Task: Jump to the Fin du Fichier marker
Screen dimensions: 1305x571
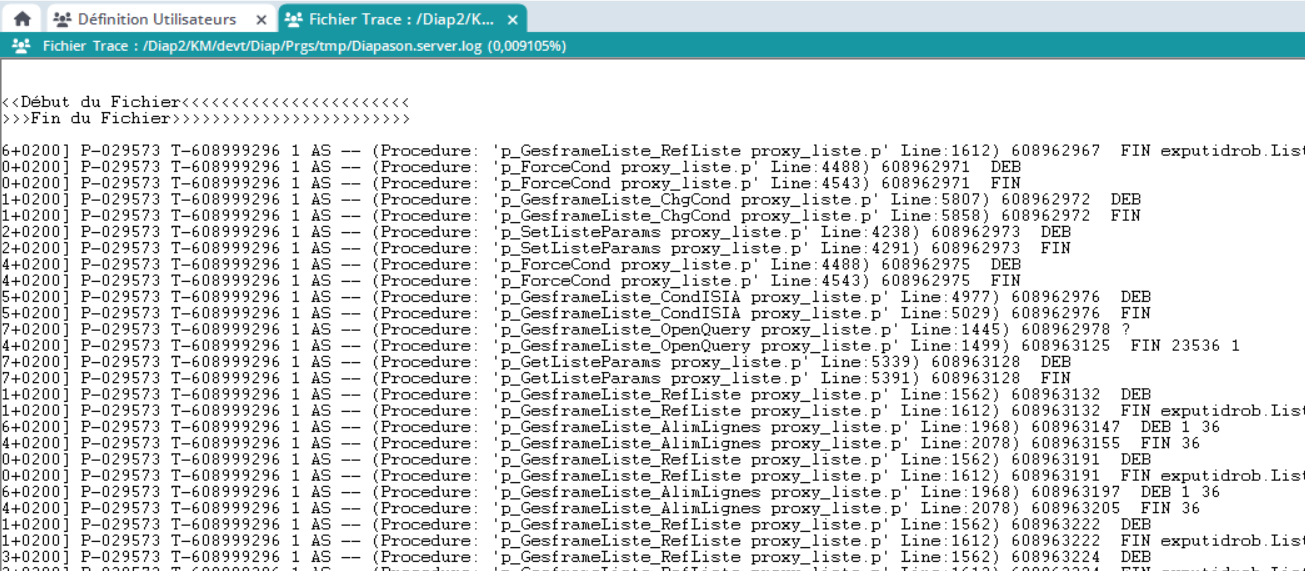Action: (x=100, y=118)
